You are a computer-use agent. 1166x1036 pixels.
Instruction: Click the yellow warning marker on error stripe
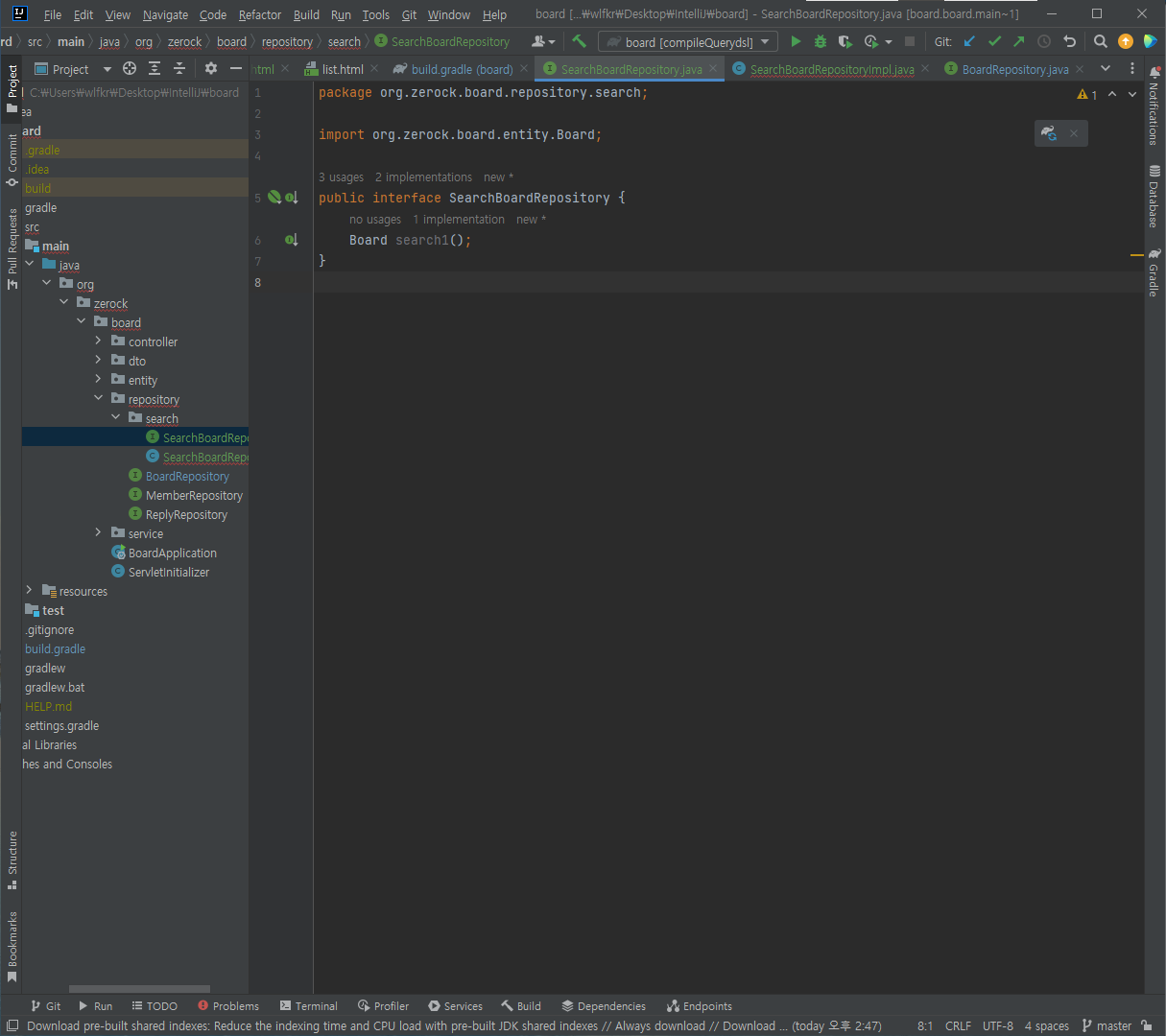pos(1137,255)
